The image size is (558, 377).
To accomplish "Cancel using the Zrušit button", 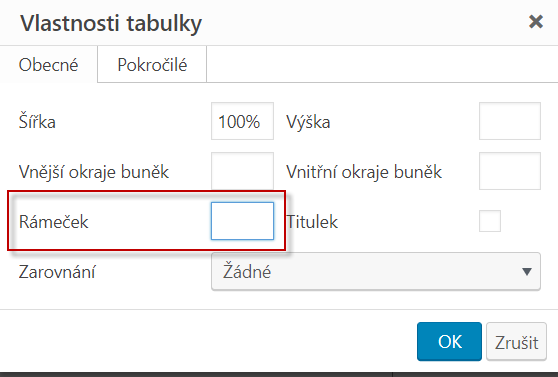I will click(x=516, y=342).
